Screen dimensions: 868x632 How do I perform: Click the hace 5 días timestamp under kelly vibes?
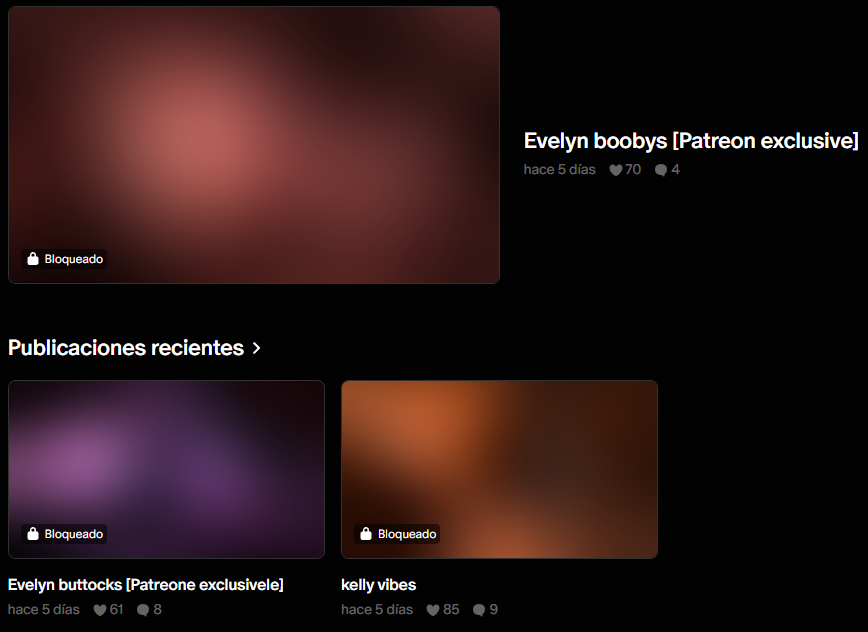click(377, 609)
